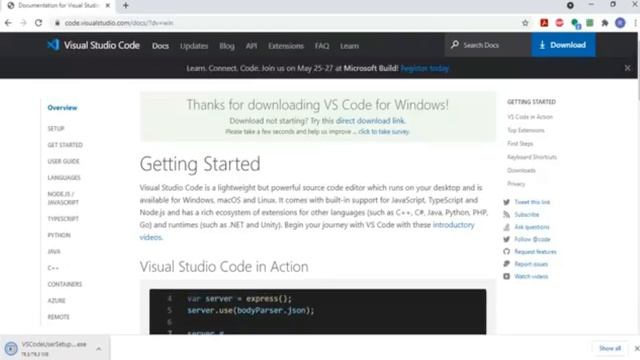Jump to Keyboard Shortcuts section
This screenshot has height=360, width=640.
pyautogui.click(x=532, y=157)
